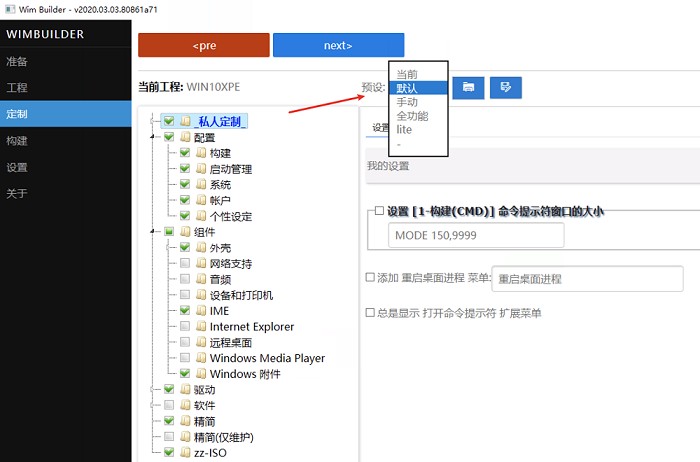Click folder icon of _私人定制_ node

pos(186,121)
